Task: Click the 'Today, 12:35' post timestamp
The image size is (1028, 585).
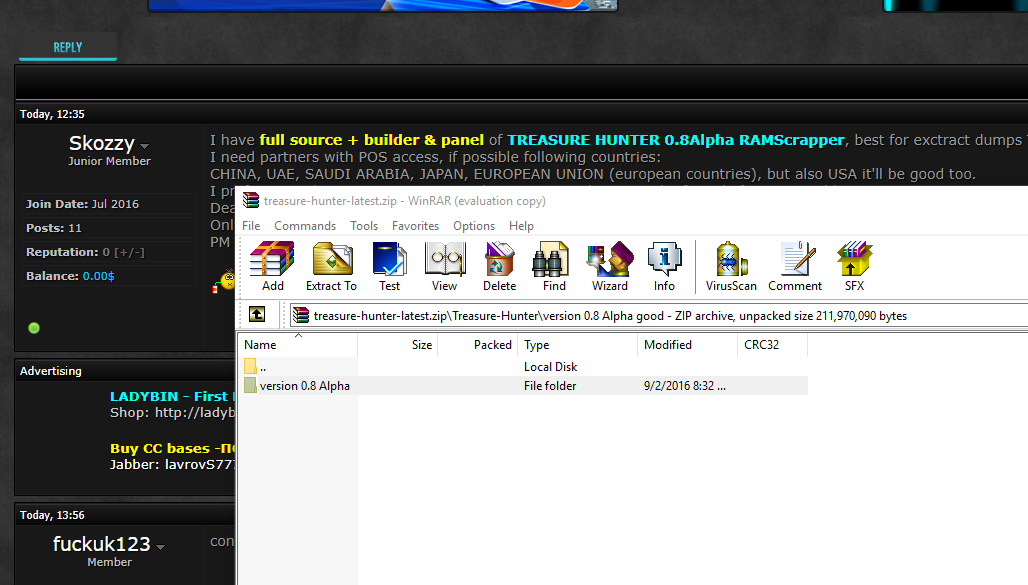Action: [52, 114]
